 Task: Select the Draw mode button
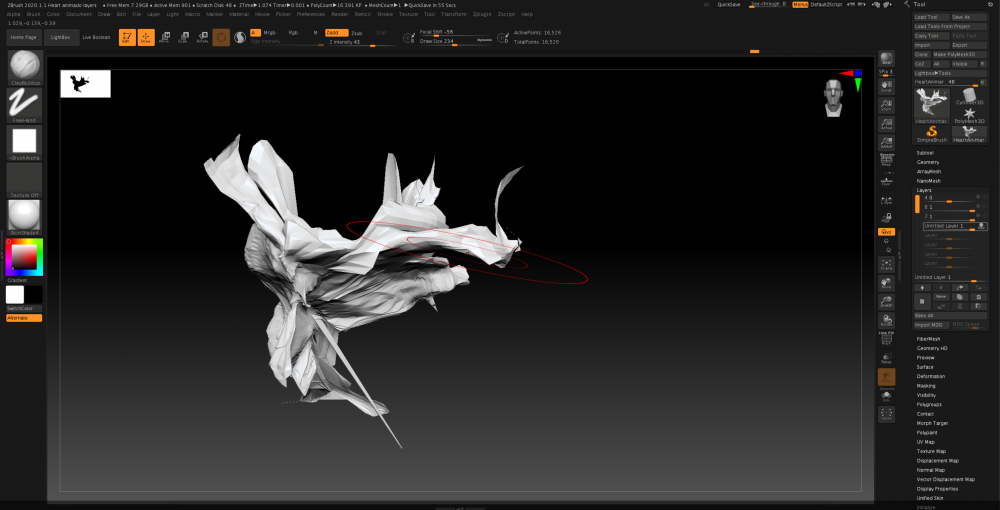click(x=146, y=38)
